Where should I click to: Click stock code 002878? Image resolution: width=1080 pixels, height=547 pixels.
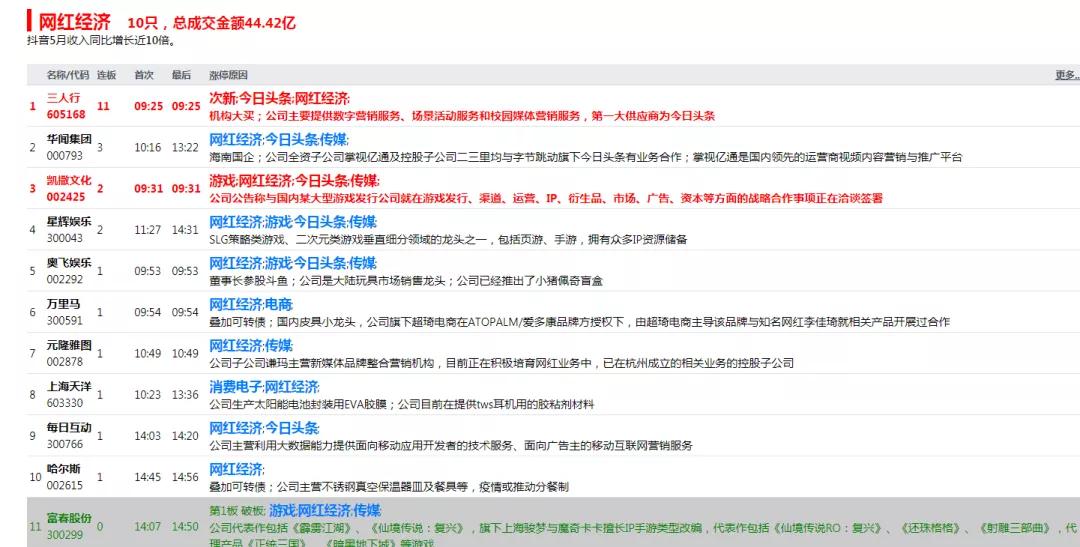65,362
